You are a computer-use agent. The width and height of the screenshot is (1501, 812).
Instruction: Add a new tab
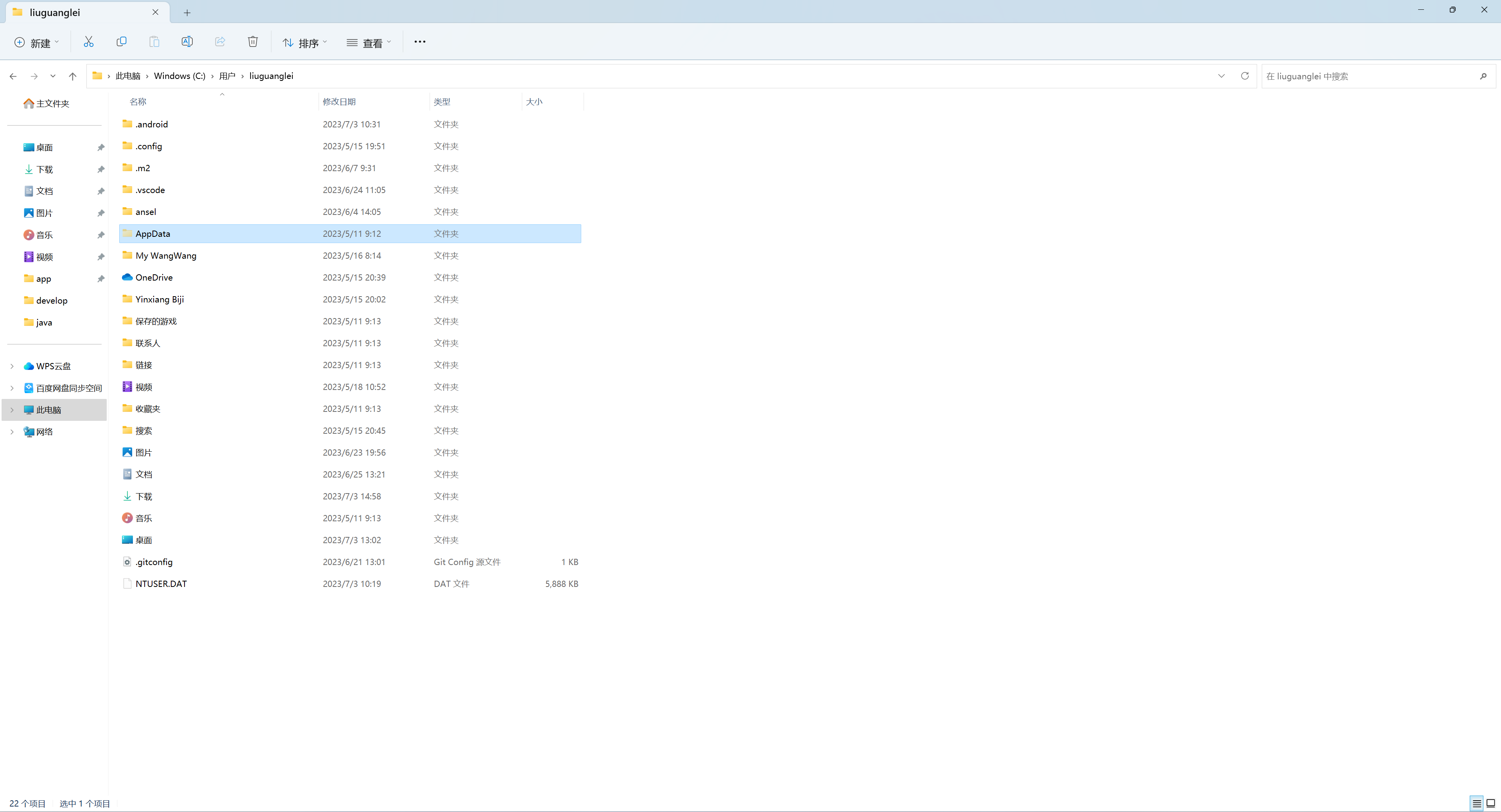[187, 12]
